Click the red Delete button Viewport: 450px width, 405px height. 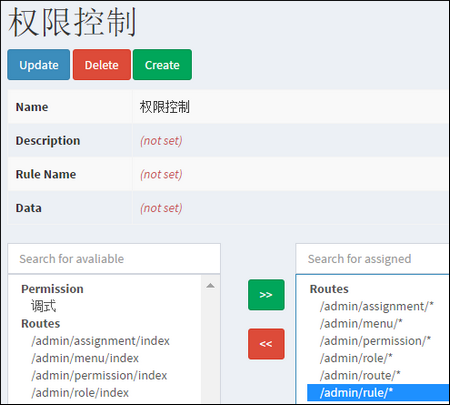102,65
